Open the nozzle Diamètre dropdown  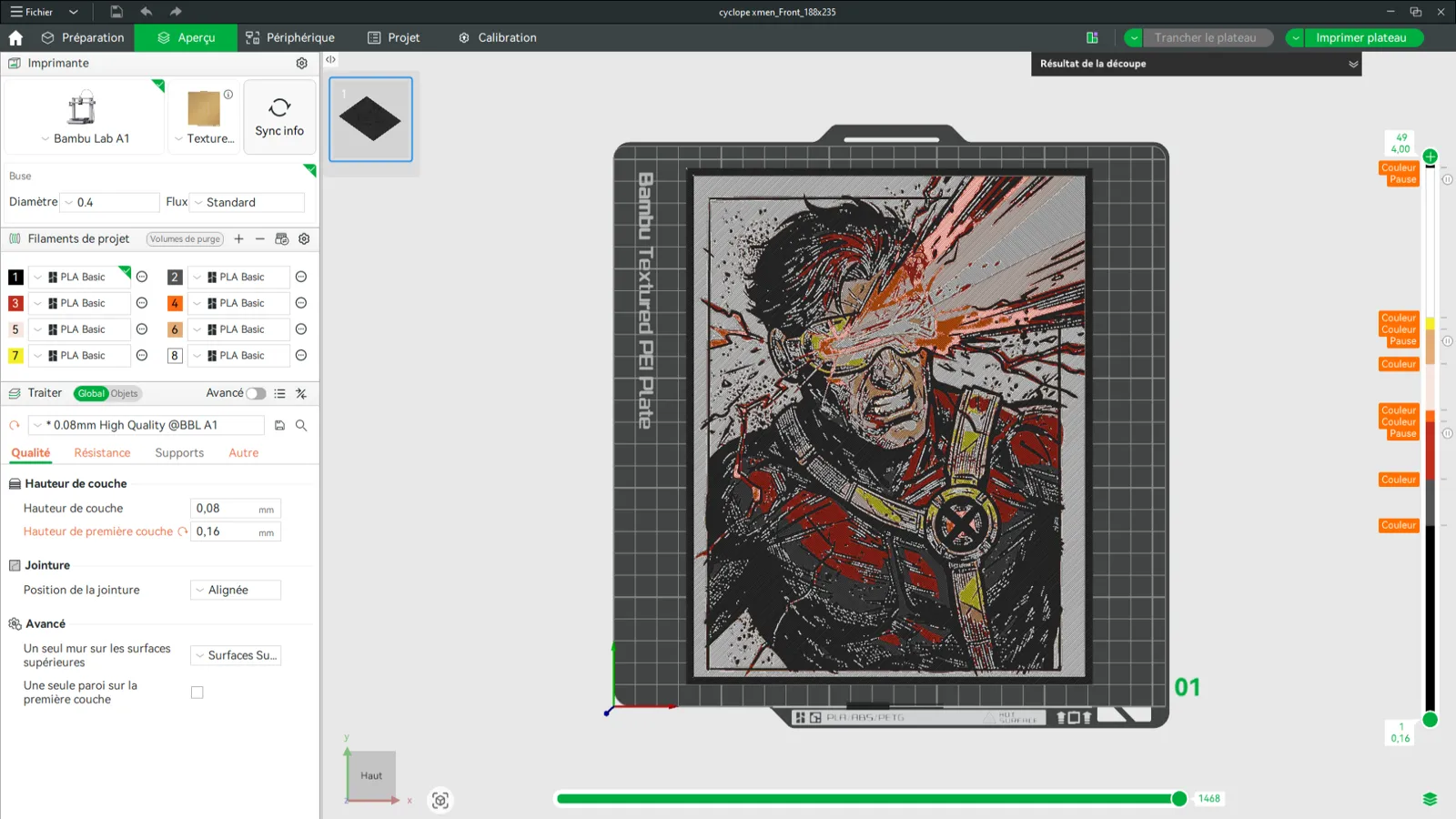tap(110, 202)
